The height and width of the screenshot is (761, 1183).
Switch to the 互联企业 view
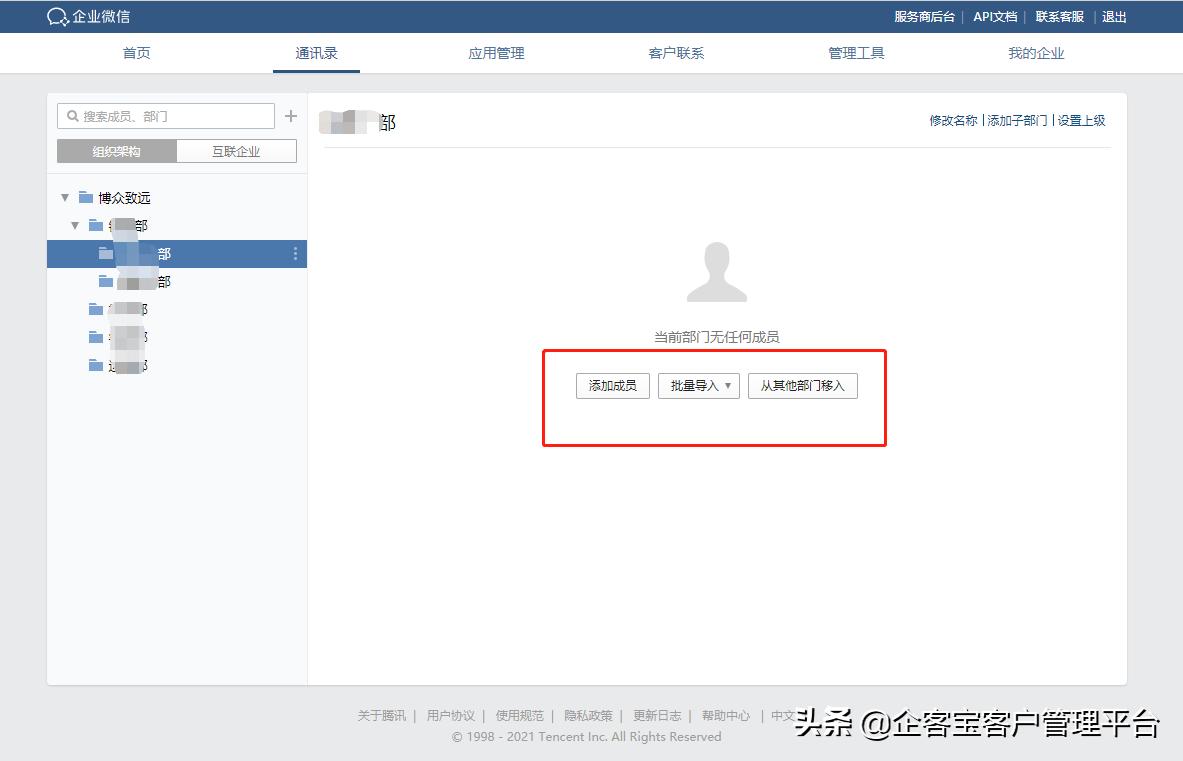[237, 150]
